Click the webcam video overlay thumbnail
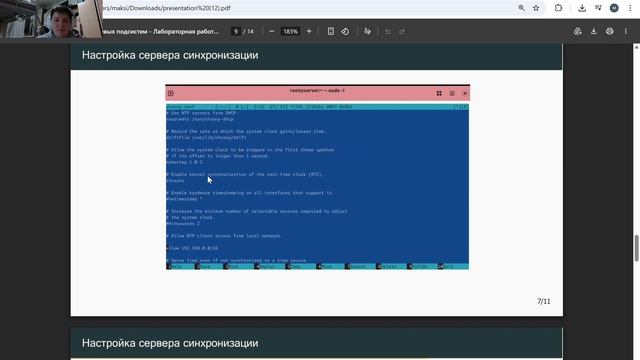This screenshot has height=360, width=640. tap(51, 19)
